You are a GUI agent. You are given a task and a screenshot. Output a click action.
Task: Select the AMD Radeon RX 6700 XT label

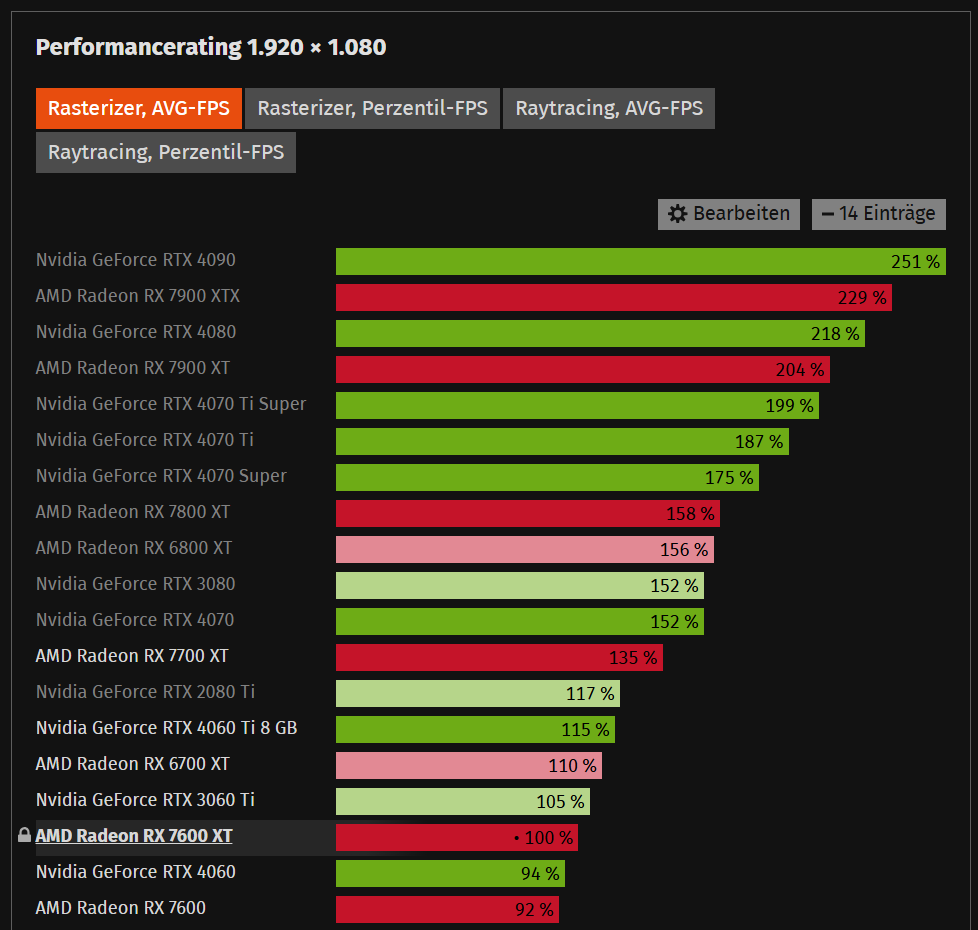pyautogui.click(x=133, y=764)
